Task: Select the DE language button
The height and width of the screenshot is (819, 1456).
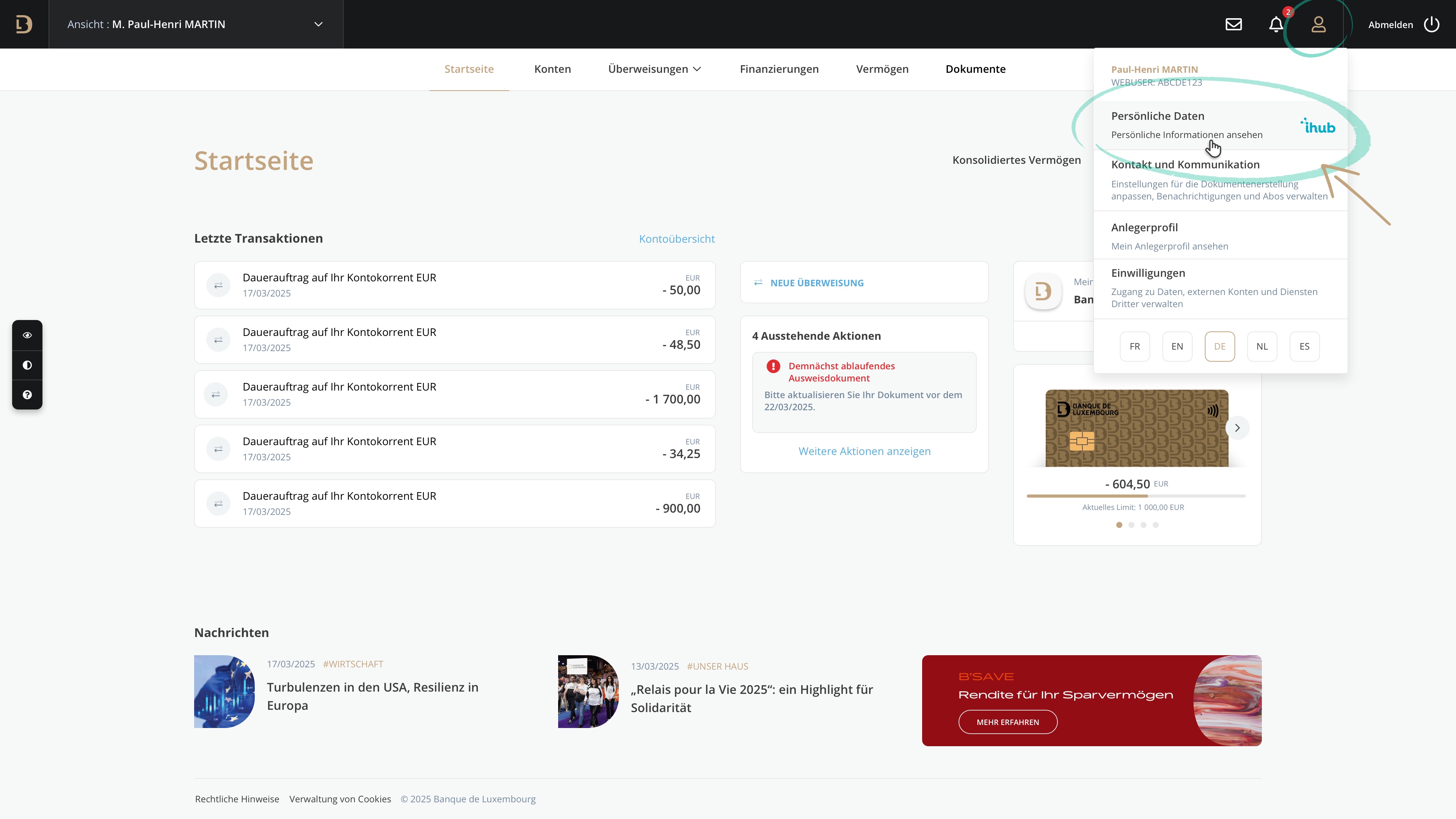Action: click(1220, 347)
